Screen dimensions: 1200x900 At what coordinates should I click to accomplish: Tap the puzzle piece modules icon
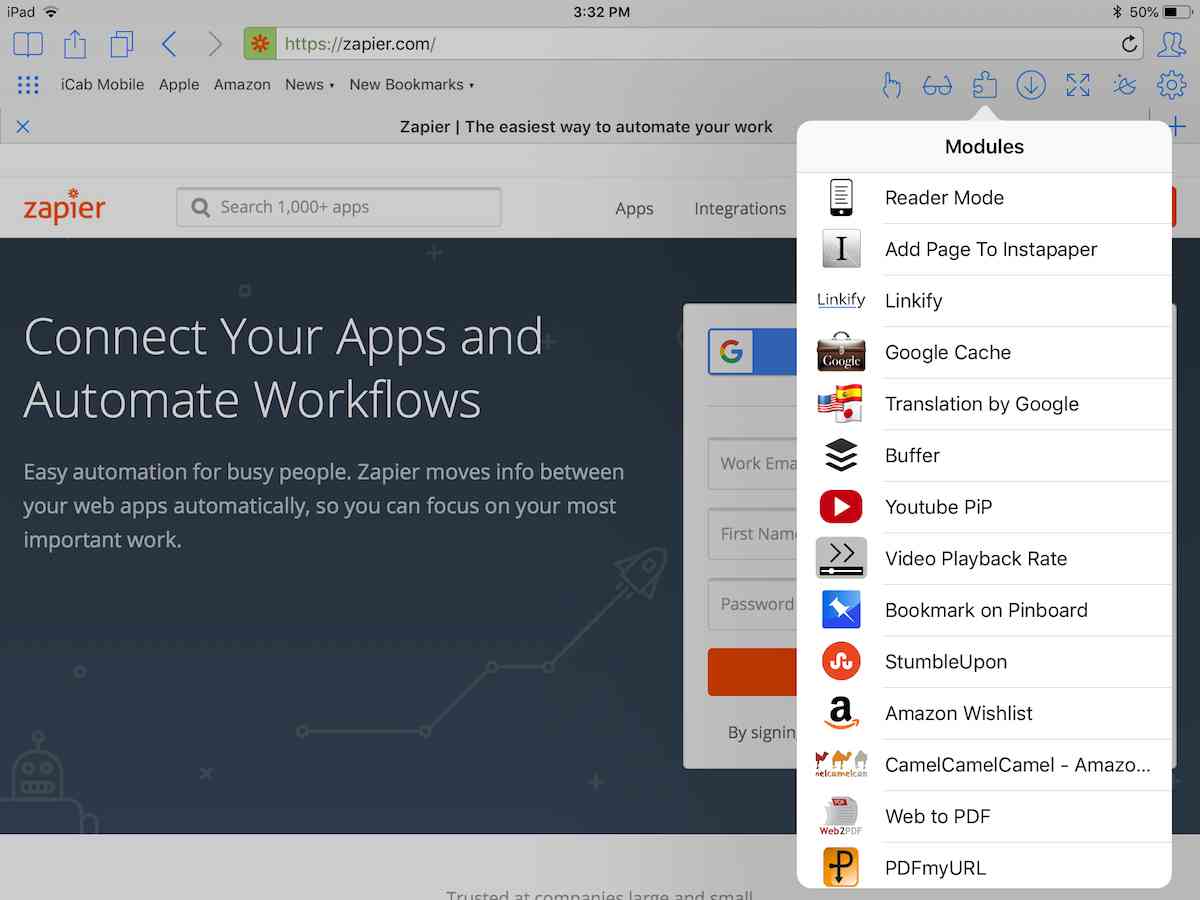[984, 85]
